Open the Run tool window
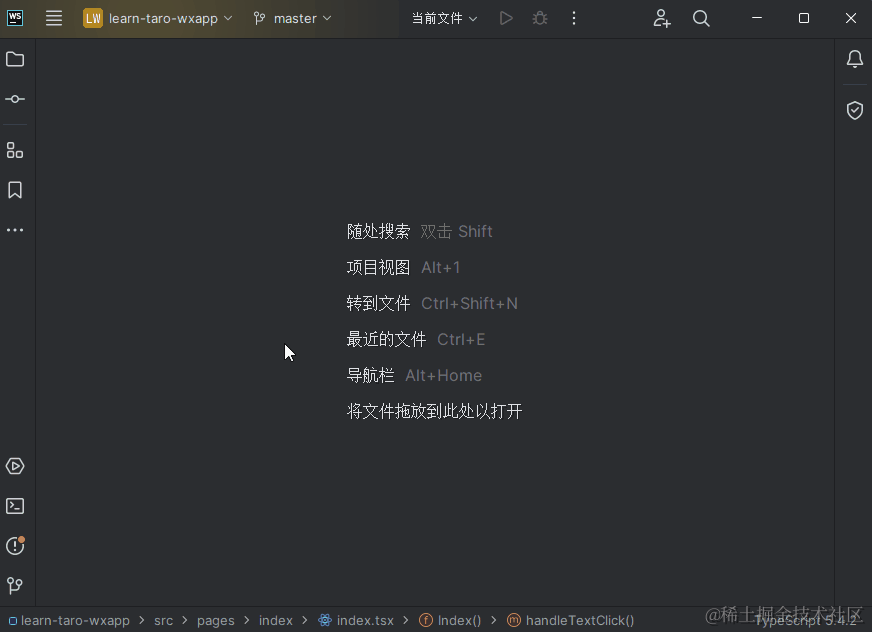Screen dimensions: 872x632 pos(15,466)
